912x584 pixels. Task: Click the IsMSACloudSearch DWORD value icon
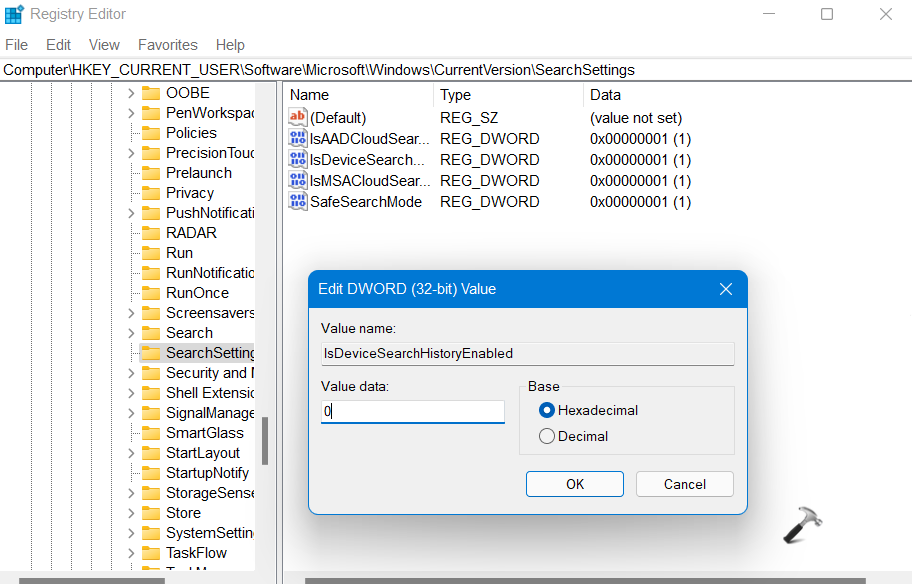pyautogui.click(x=298, y=181)
